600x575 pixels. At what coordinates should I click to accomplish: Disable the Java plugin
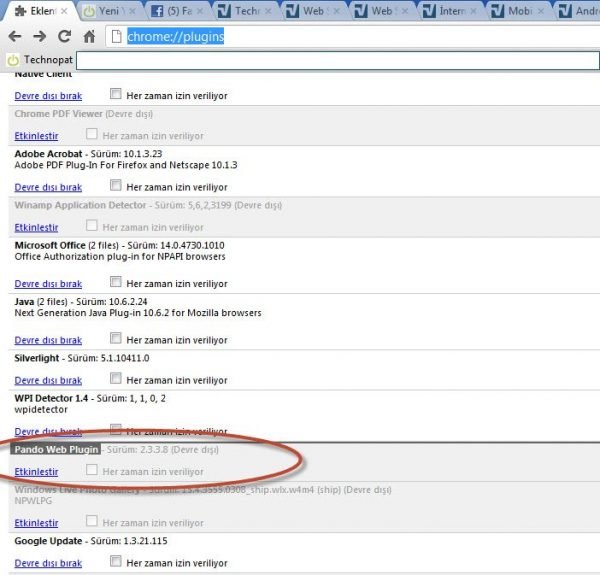pyautogui.click(x=48, y=340)
